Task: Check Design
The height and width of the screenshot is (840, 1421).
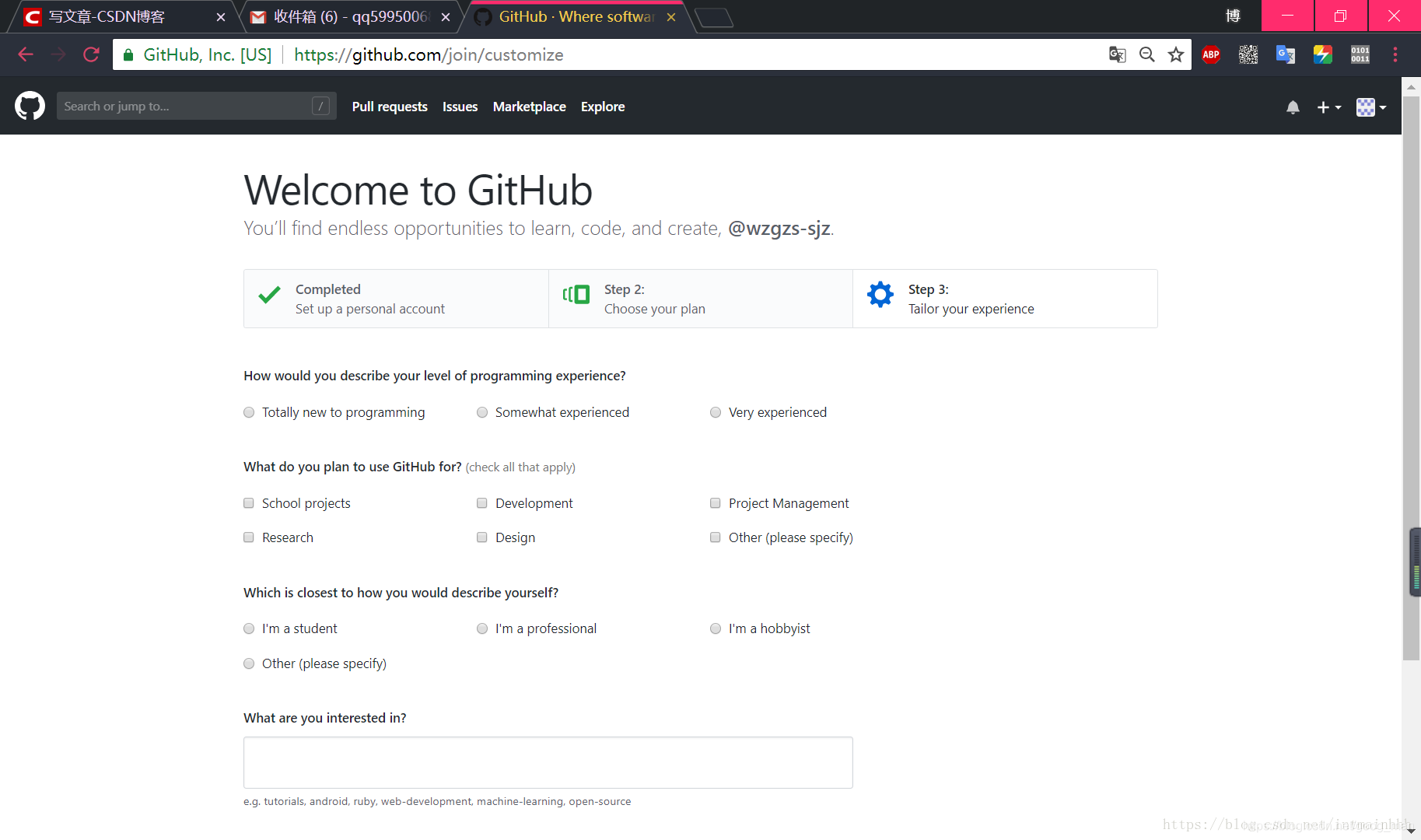Action: coord(482,537)
